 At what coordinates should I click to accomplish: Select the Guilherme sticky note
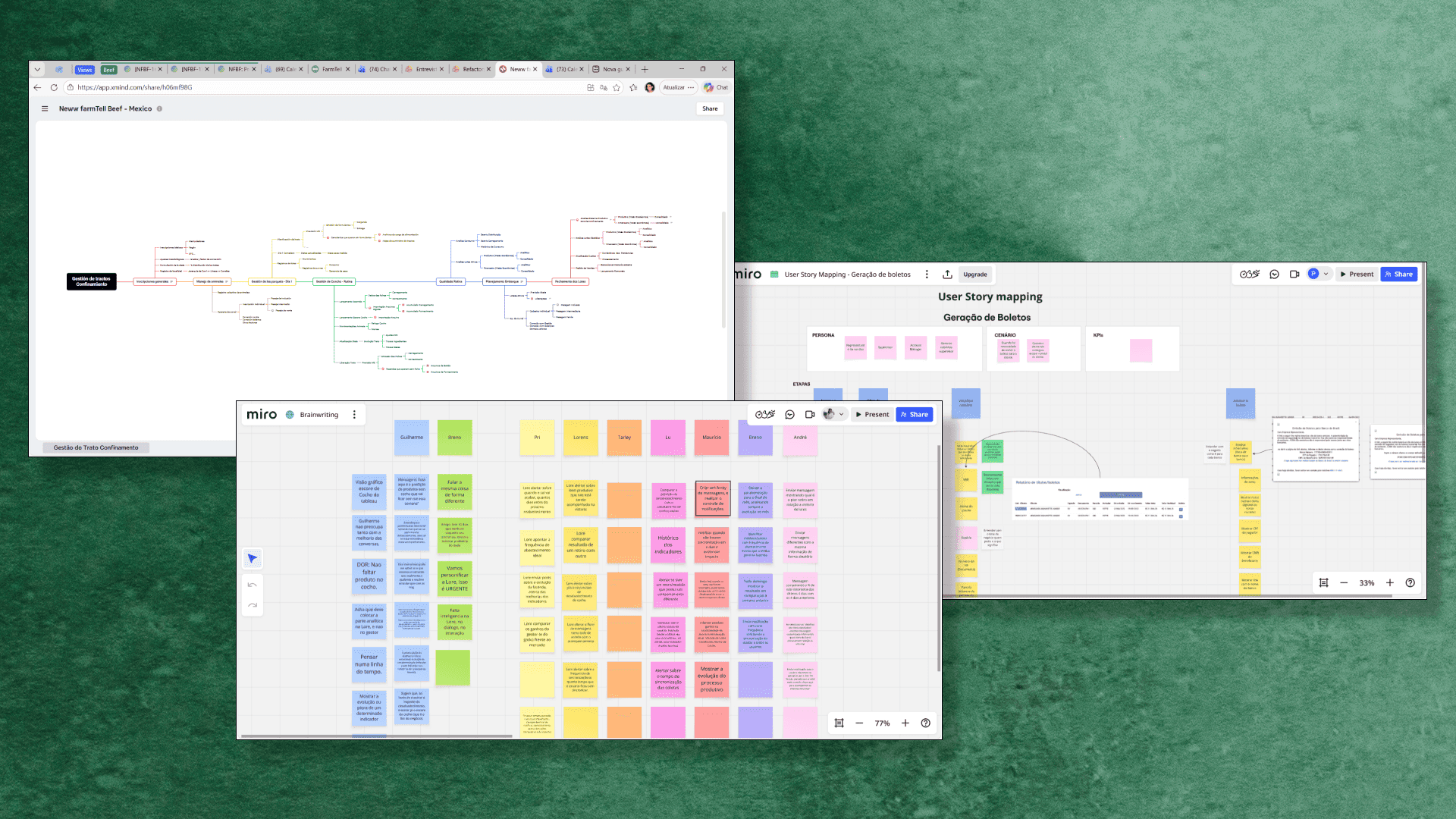(412, 438)
